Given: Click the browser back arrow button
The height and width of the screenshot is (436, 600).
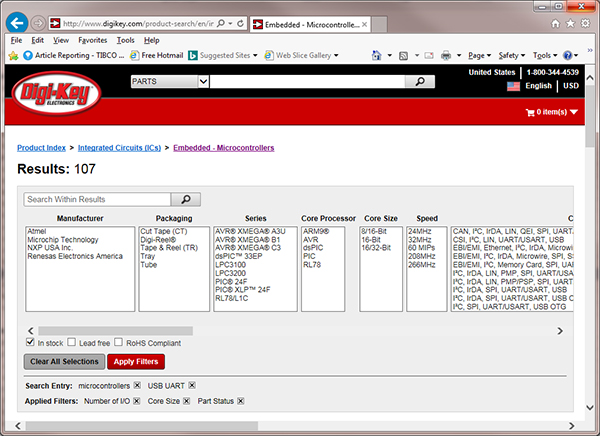Looking at the screenshot, I should point(17,21).
